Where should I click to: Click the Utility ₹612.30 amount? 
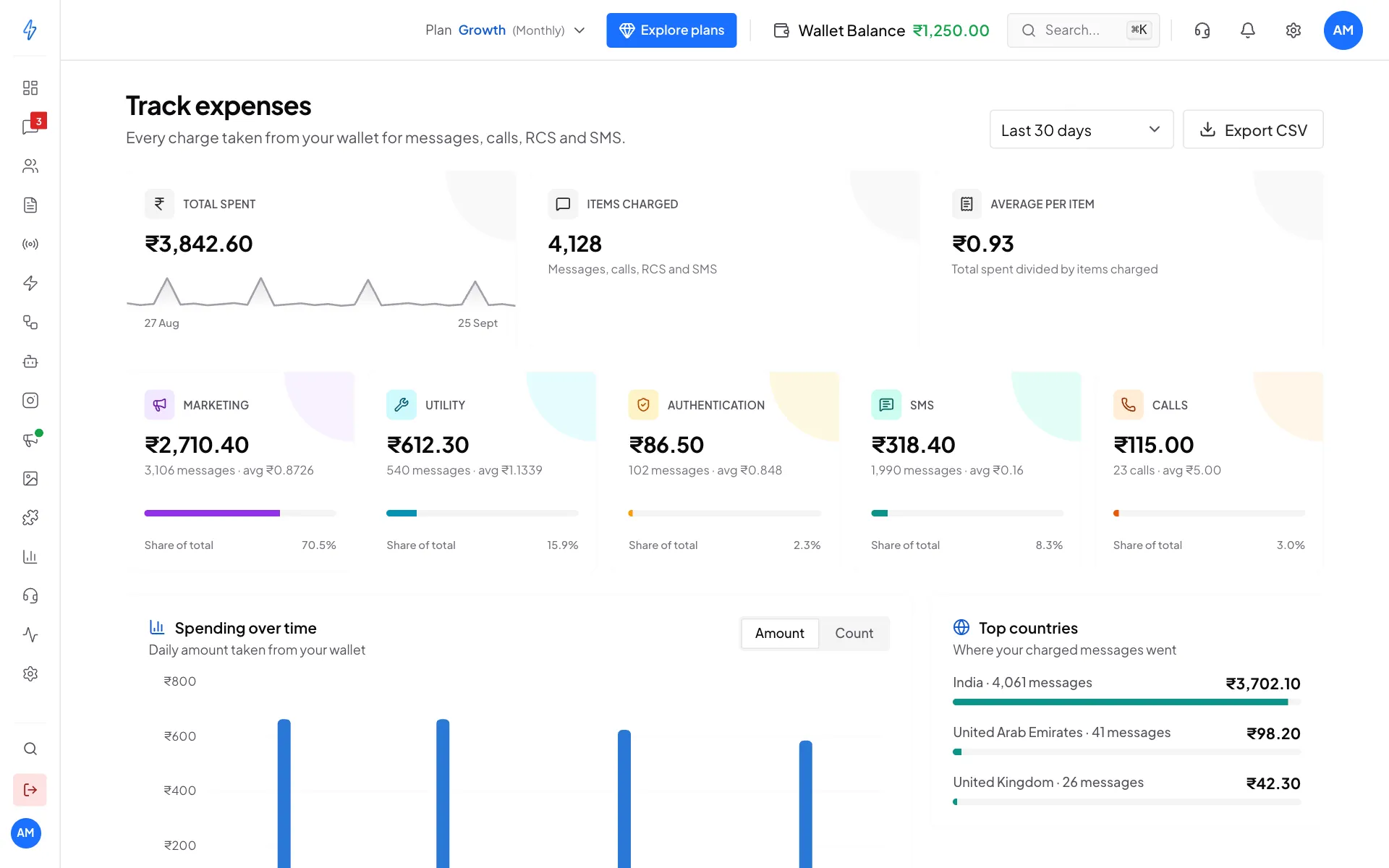click(x=428, y=445)
